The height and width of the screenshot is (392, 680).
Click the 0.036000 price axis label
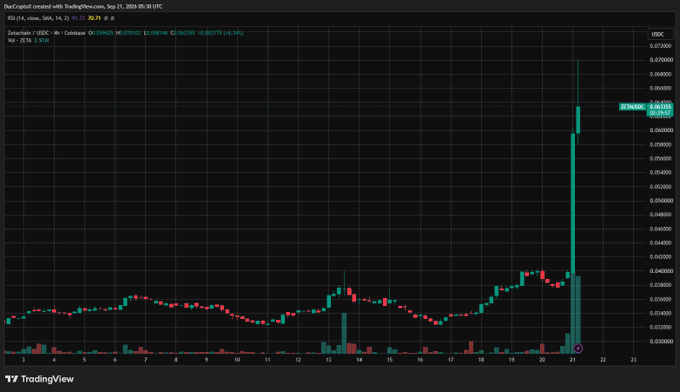tap(660, 299)
